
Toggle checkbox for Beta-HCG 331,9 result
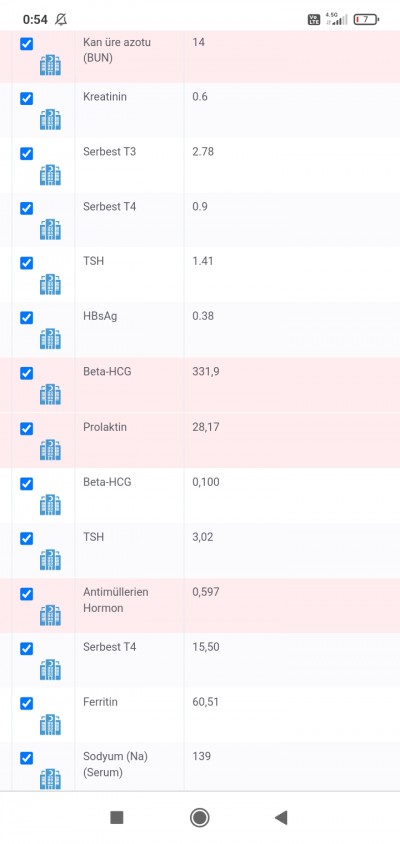[26, 373]
